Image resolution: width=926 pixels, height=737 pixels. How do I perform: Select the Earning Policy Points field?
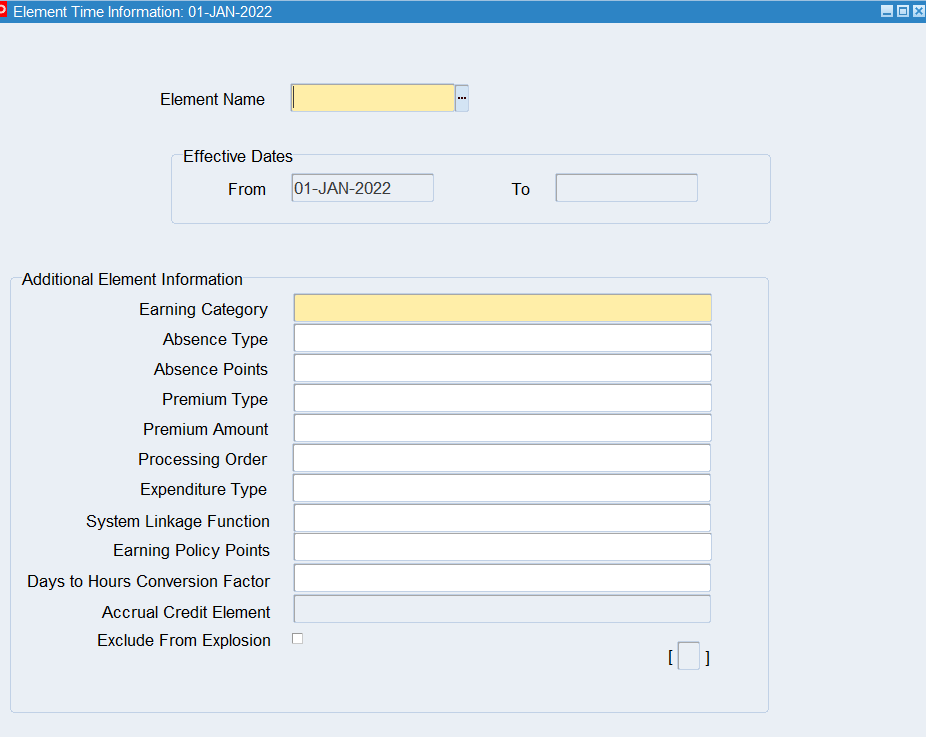click(x=502, y=547)
